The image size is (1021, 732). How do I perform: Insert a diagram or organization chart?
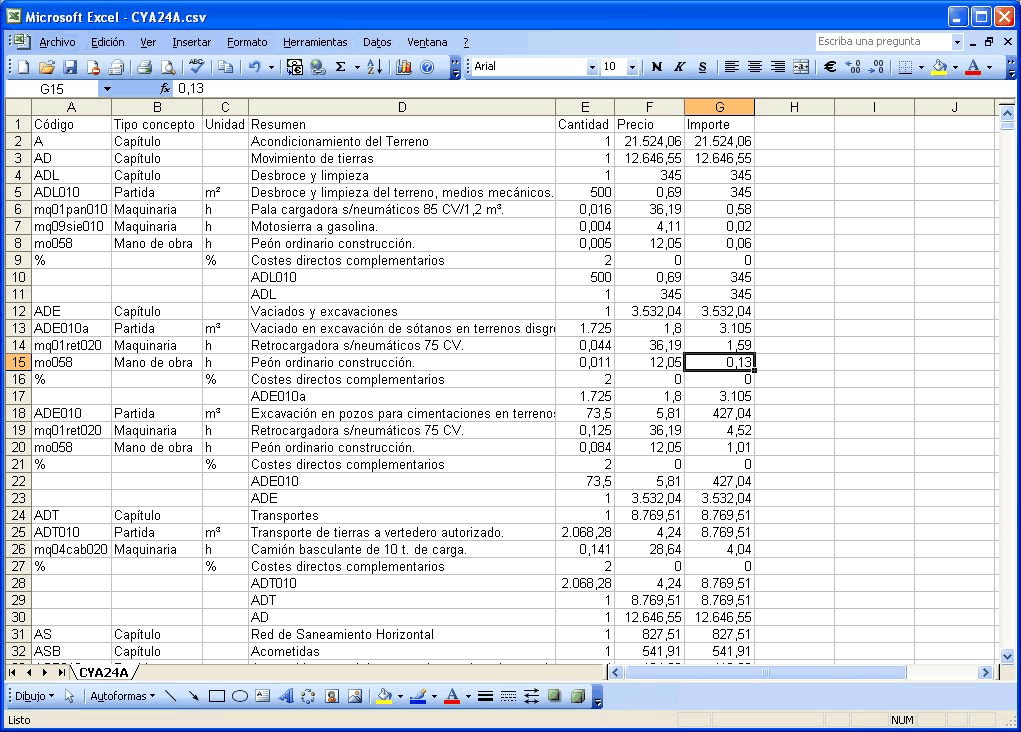pyautogui.click(x=308, y=696)
